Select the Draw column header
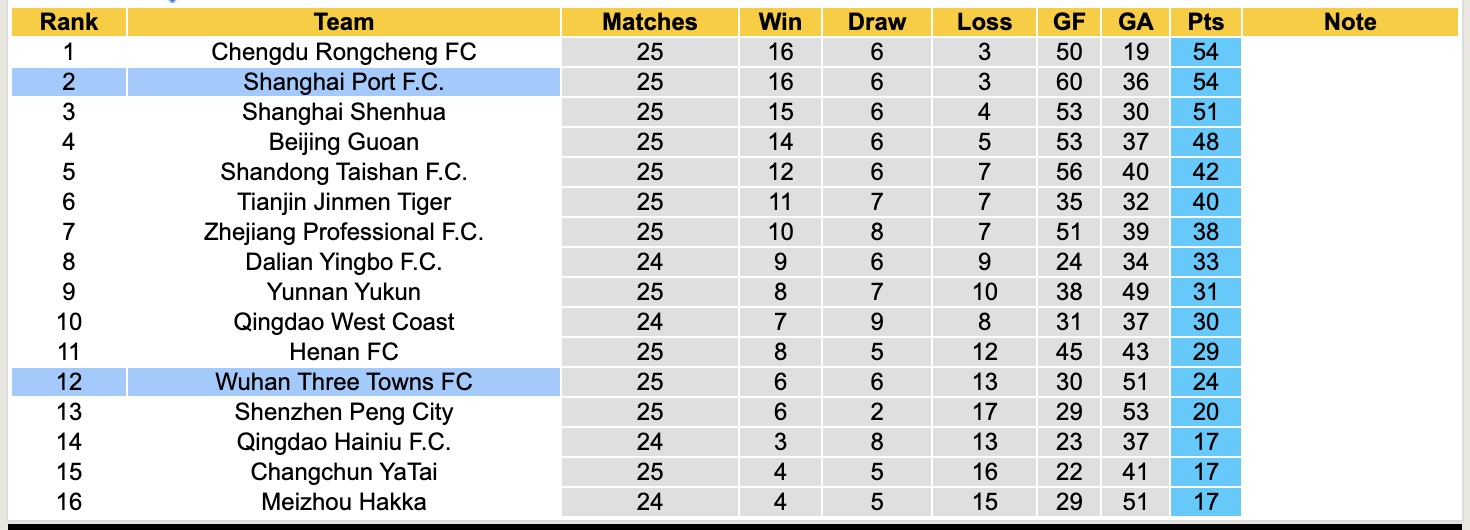 (x=877, y=22)
